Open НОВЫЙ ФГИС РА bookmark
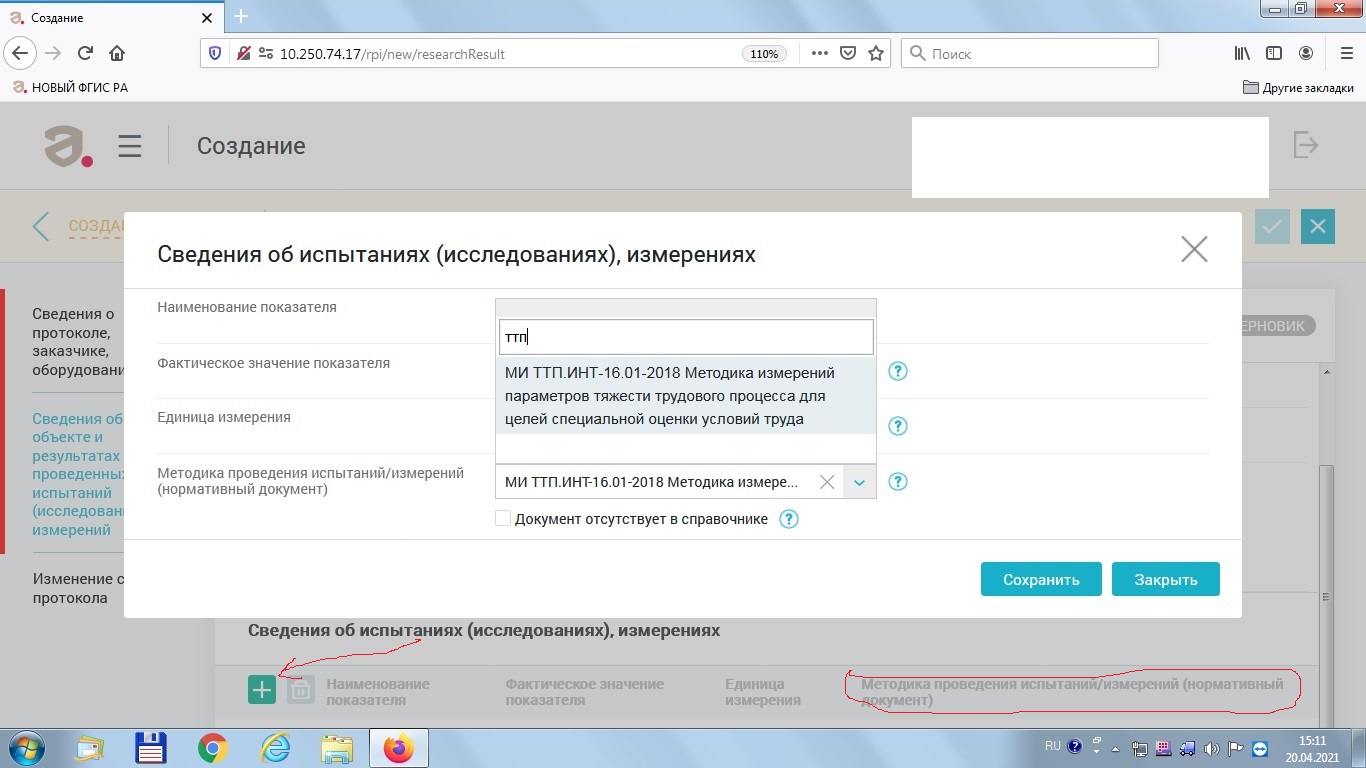This screenshot has height=768, width=1366. coord(70,87)
